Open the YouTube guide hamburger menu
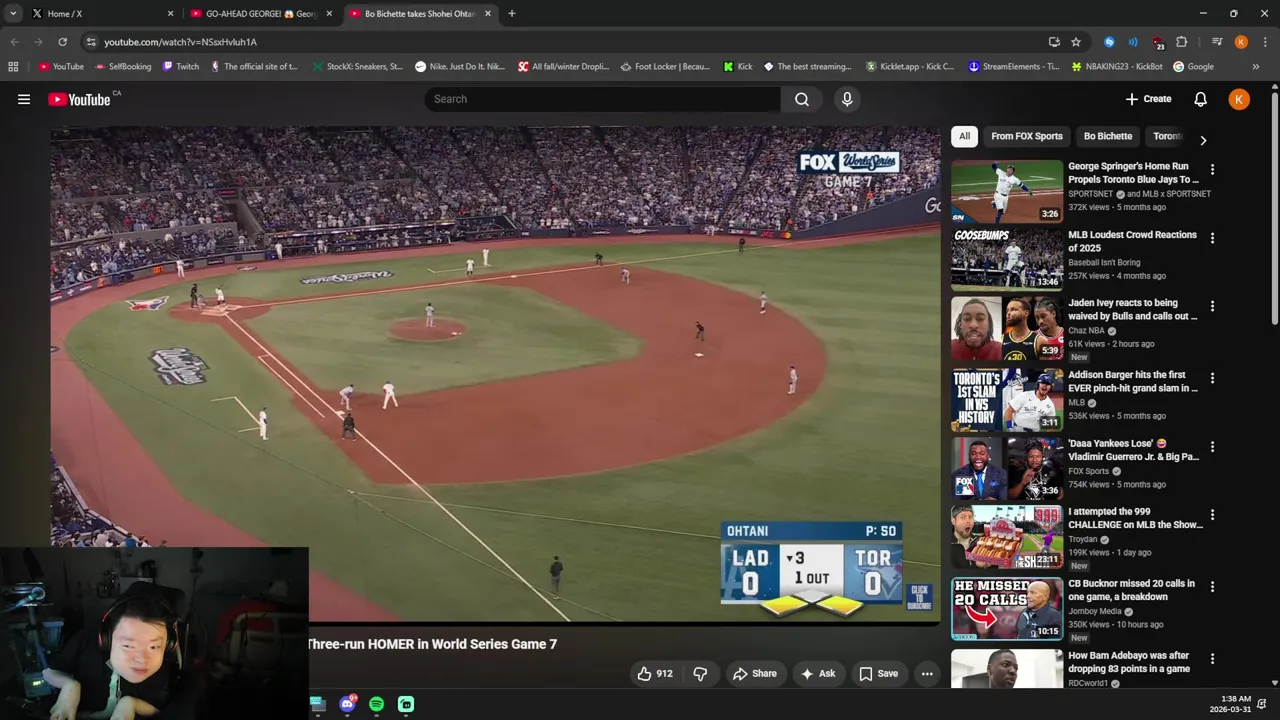The image size is (1280, 720). coord(24,99)
